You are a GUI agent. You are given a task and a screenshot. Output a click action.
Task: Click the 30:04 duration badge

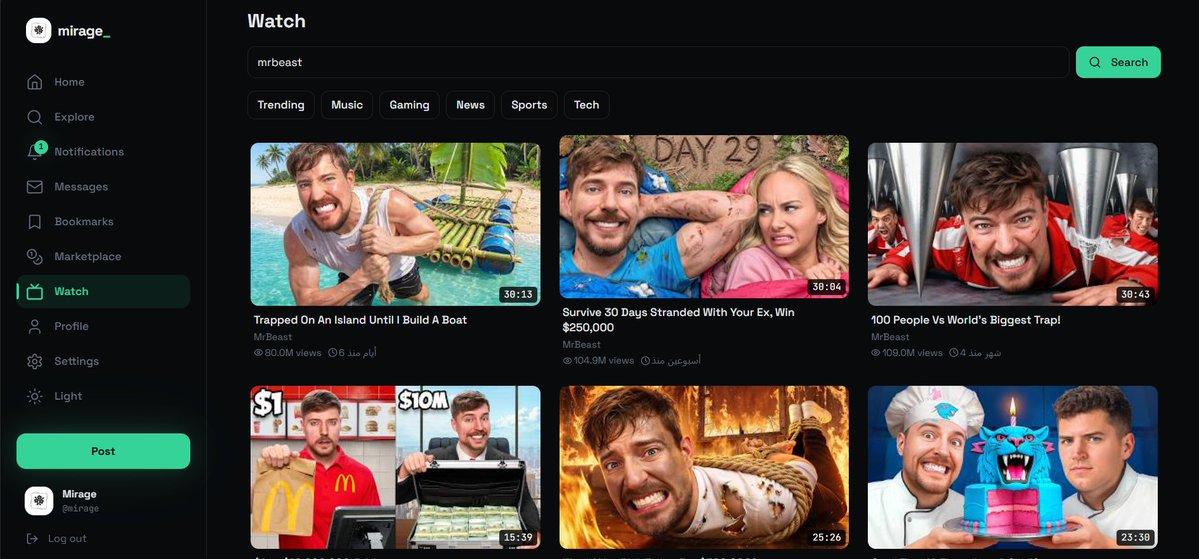[x=827, y=287]
